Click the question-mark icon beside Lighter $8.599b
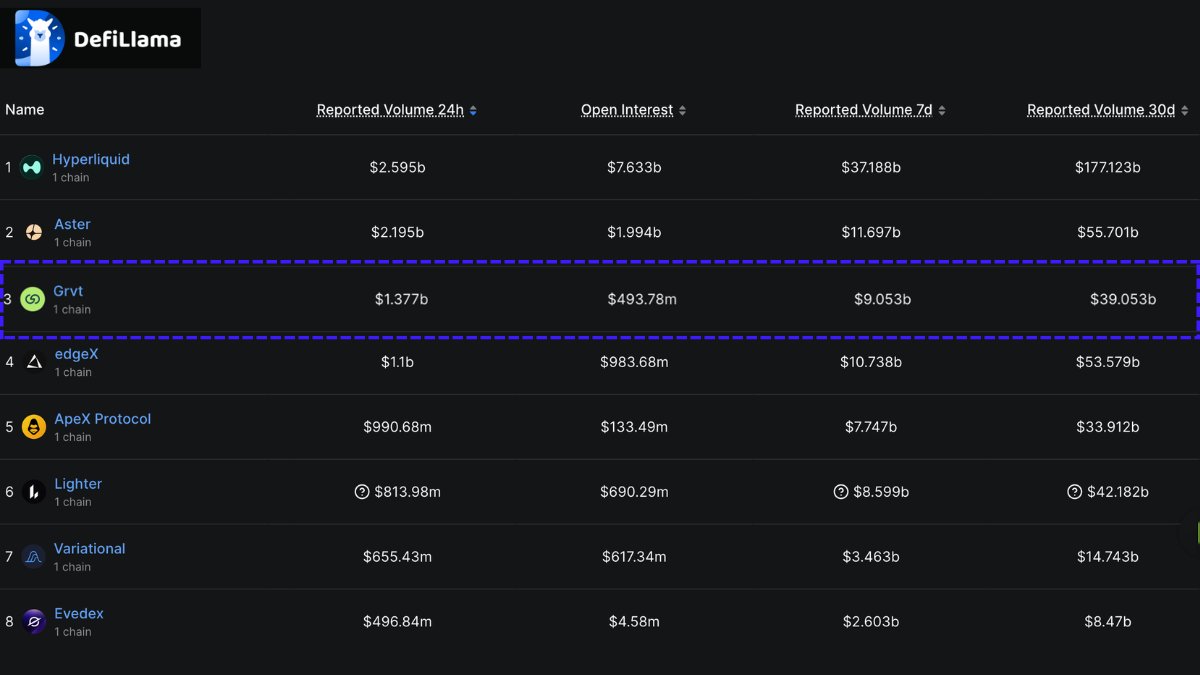The height and width of the screenshot is (675, 1200). (x=840, y=492)
